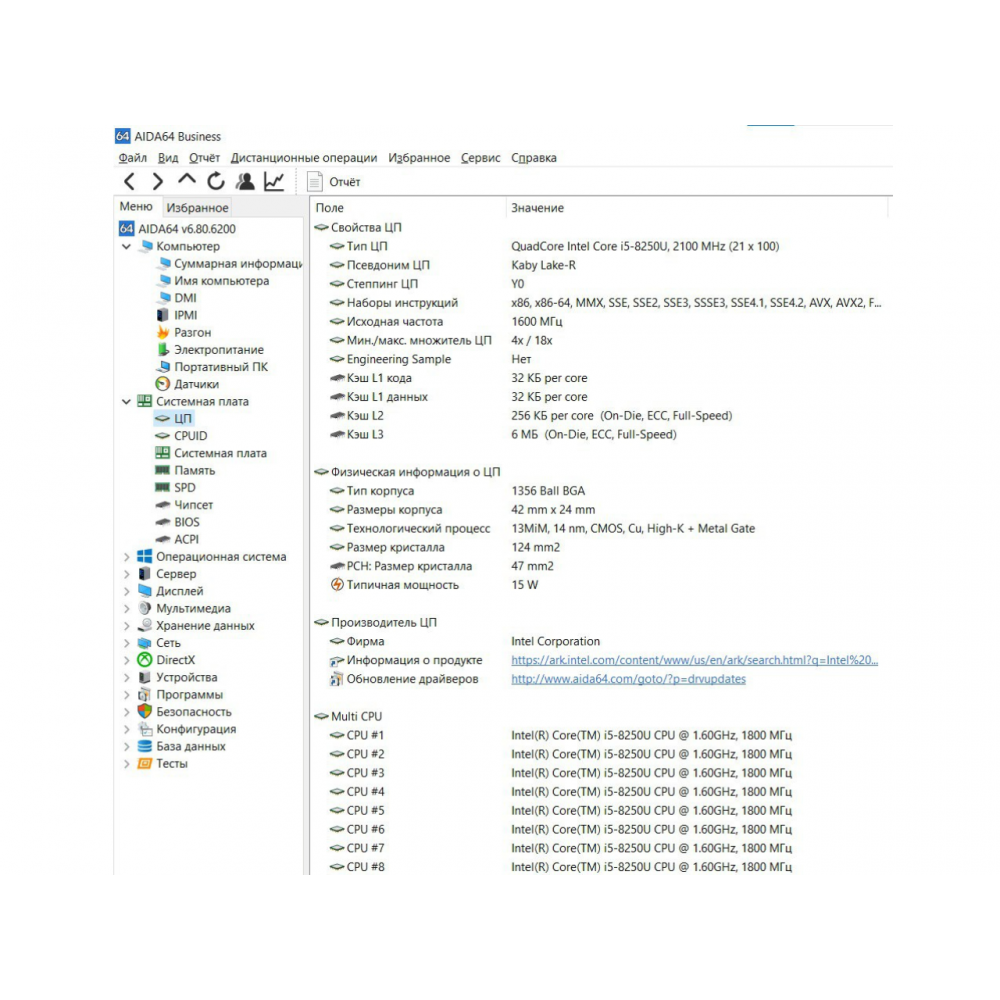The width and height of the screenshot is (1000, 1000).
Task: Select the Разгон flame icon in the tree
Action: click(163, 332)
